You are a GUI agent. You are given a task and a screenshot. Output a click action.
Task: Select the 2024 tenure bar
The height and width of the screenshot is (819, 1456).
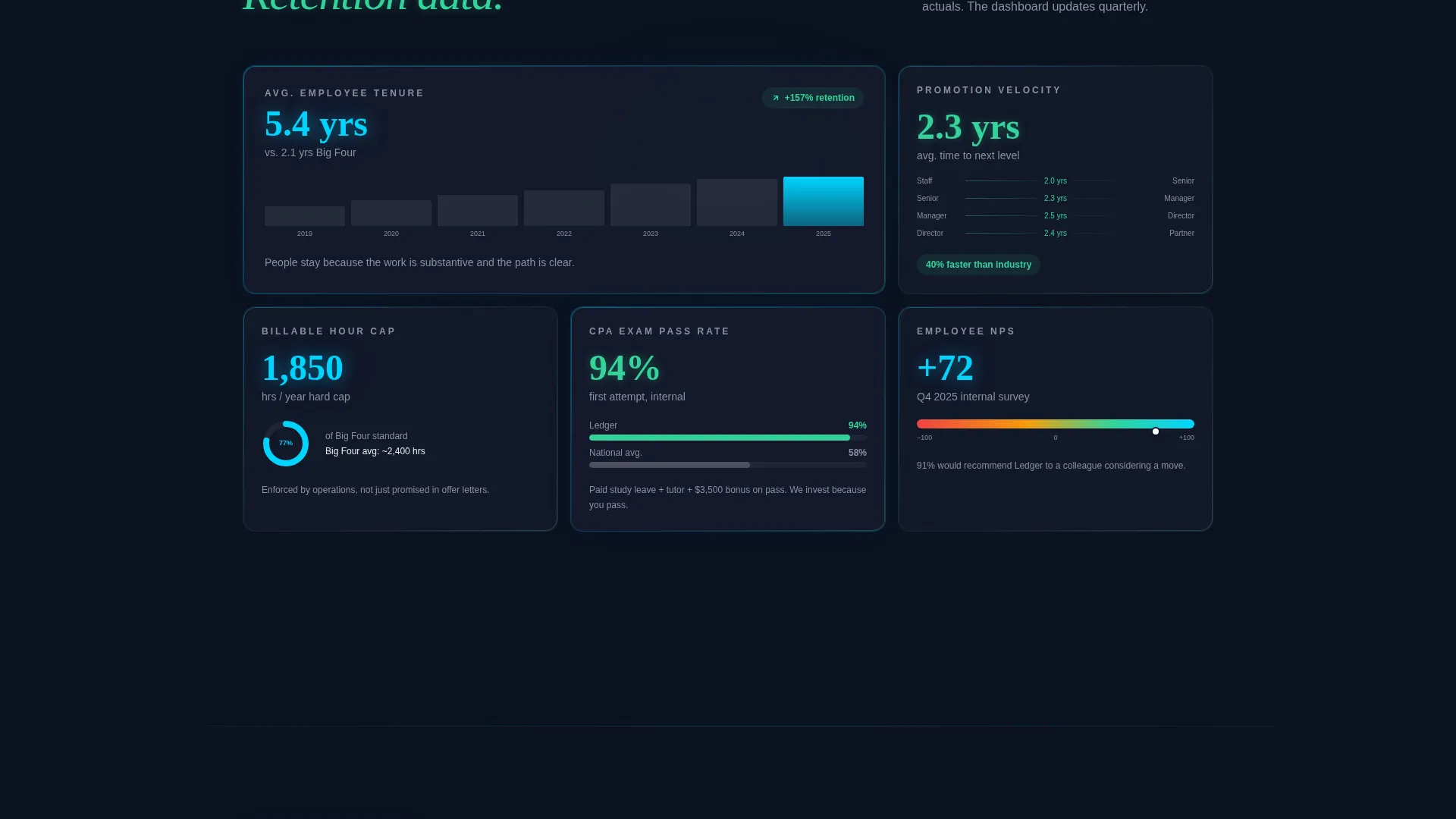point(737,202)
